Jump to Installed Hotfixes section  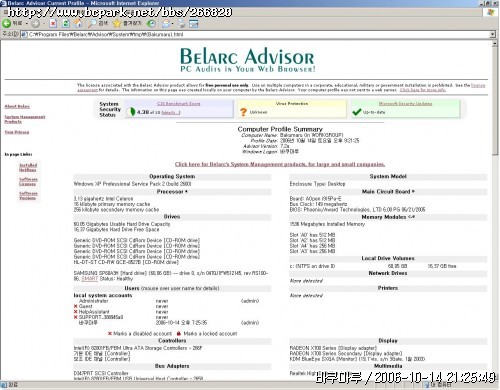28,167
